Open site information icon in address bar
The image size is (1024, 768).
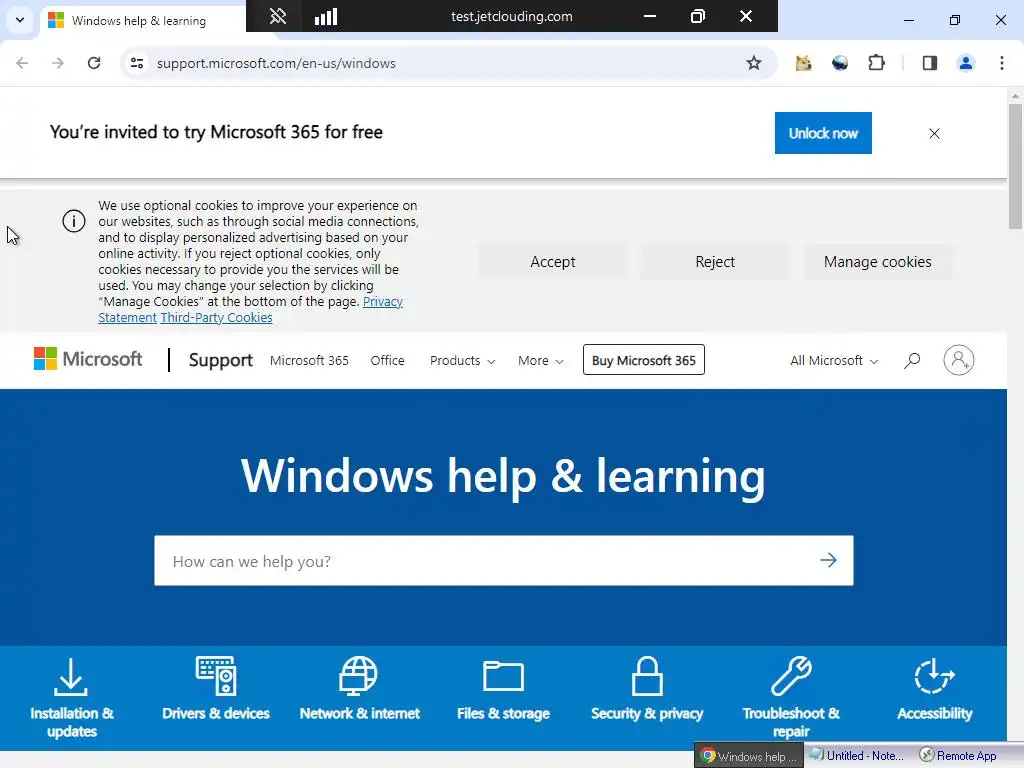pos(137,63)
